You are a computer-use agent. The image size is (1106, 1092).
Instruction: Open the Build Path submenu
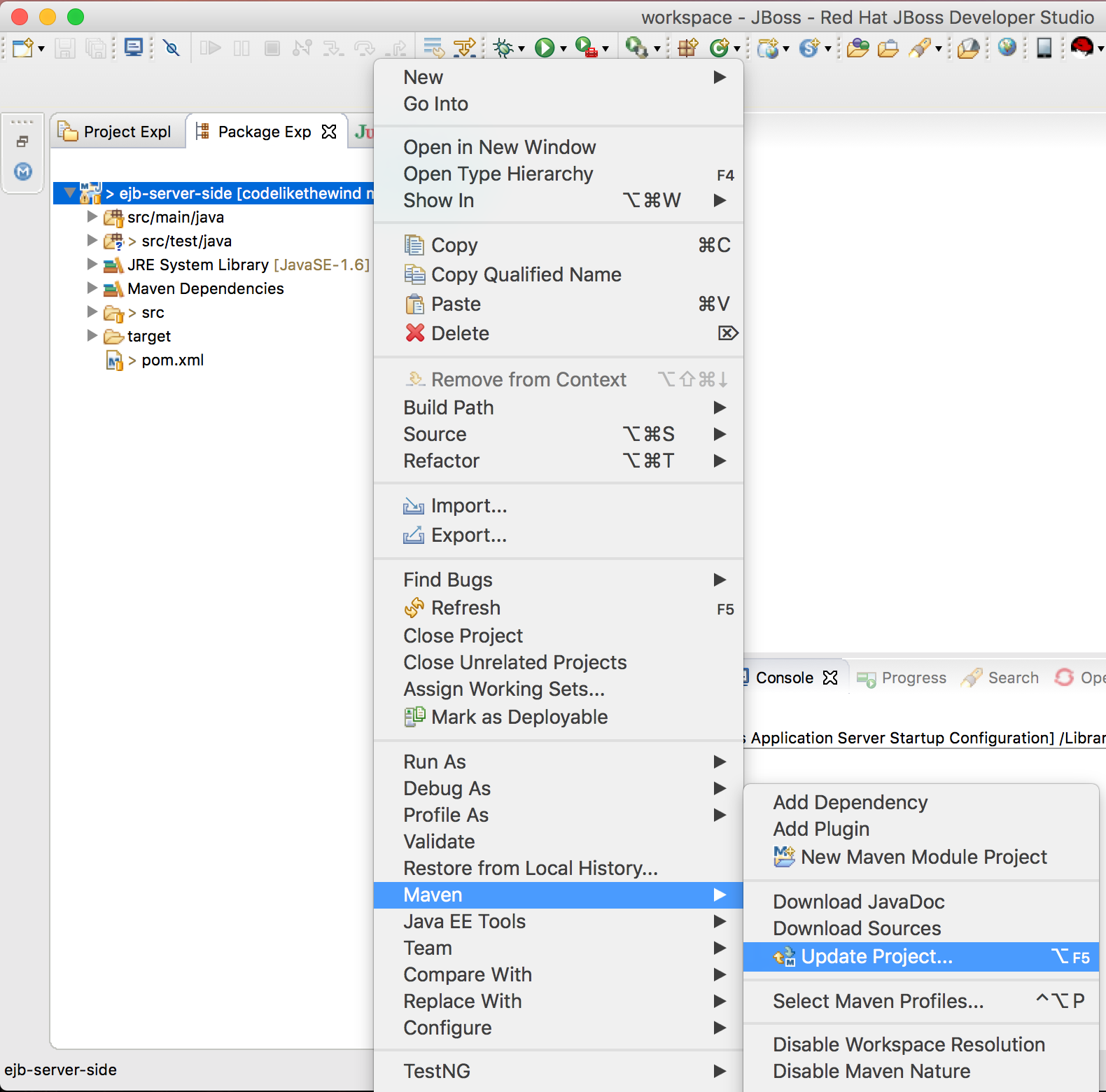click(558, 407)
